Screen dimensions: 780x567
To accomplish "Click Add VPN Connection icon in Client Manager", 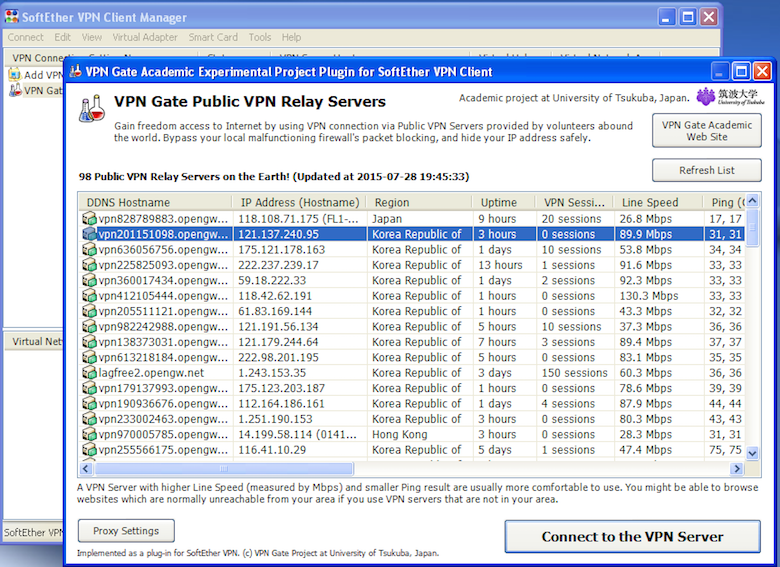I will [x=15, y=75].
